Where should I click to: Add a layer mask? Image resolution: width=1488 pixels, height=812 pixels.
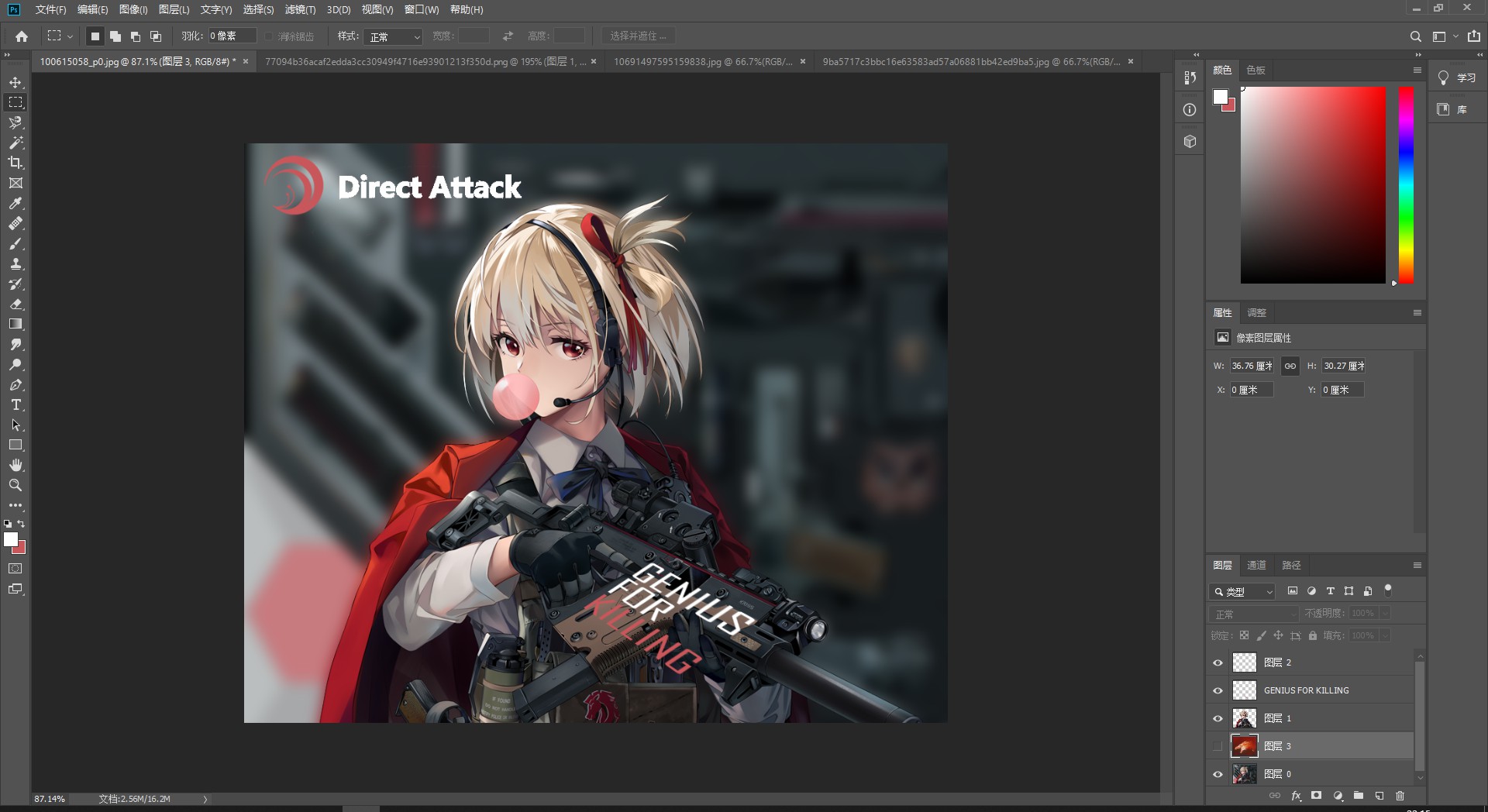[x=1316, y=796]
